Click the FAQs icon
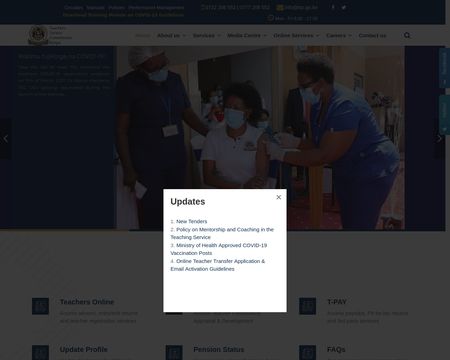The width and height of the screenshot is (450, 360). [x=307, y=353]
